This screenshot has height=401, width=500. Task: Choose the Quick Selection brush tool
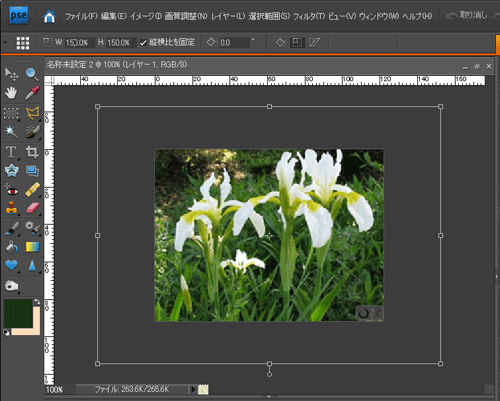pos(32,132)
